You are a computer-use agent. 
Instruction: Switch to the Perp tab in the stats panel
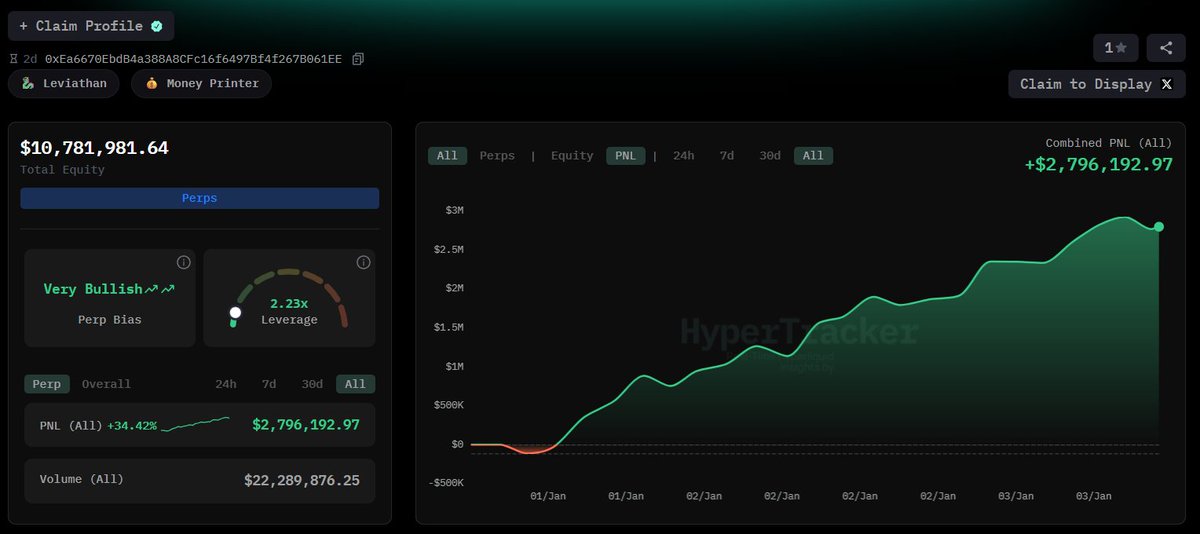tap(47, 384)
